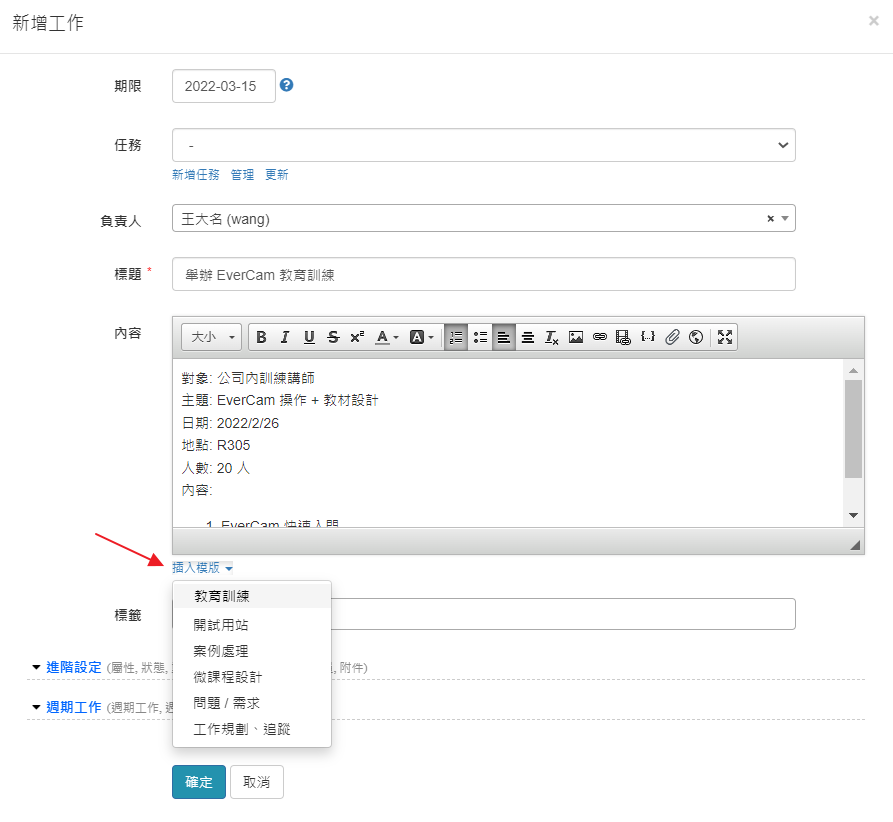Choose 微課程設計 template option
This screenshot has height=822, width=893.
pyautogui.click(x=228, y=677)
